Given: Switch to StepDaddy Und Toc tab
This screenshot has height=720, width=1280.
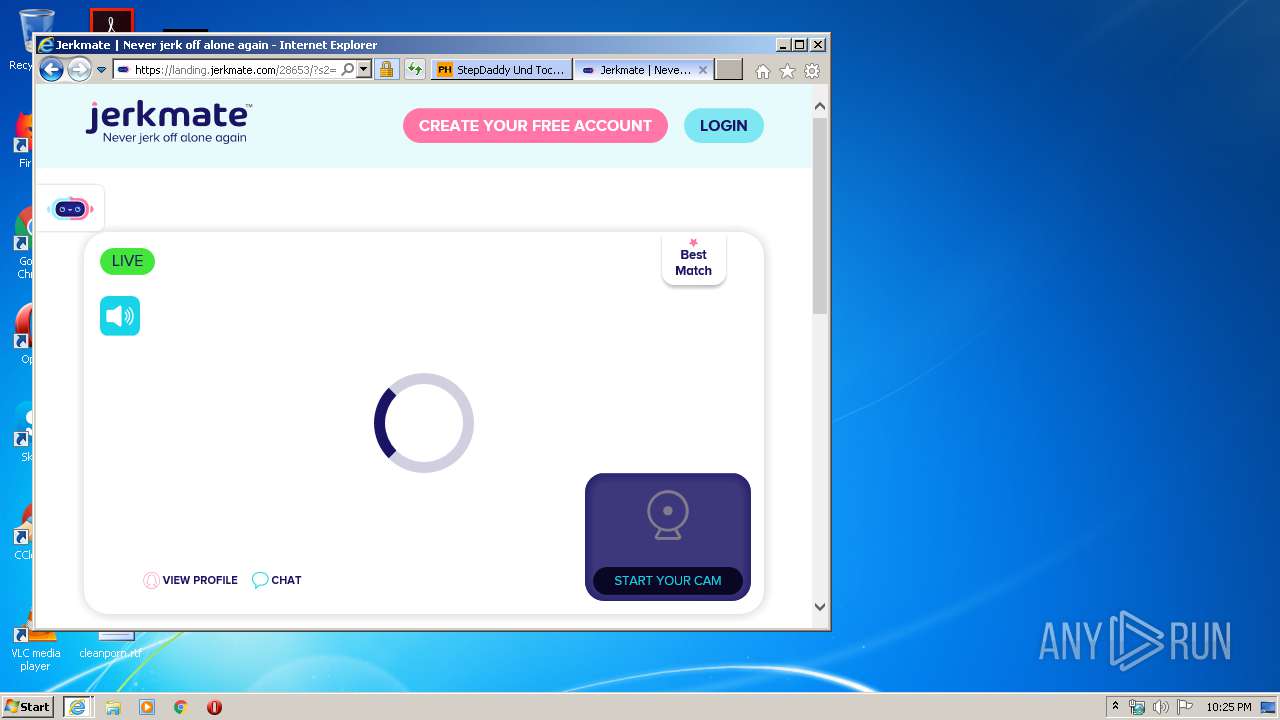Looking at the screenshot, I should pyautogui.click(x=502, y=70).
